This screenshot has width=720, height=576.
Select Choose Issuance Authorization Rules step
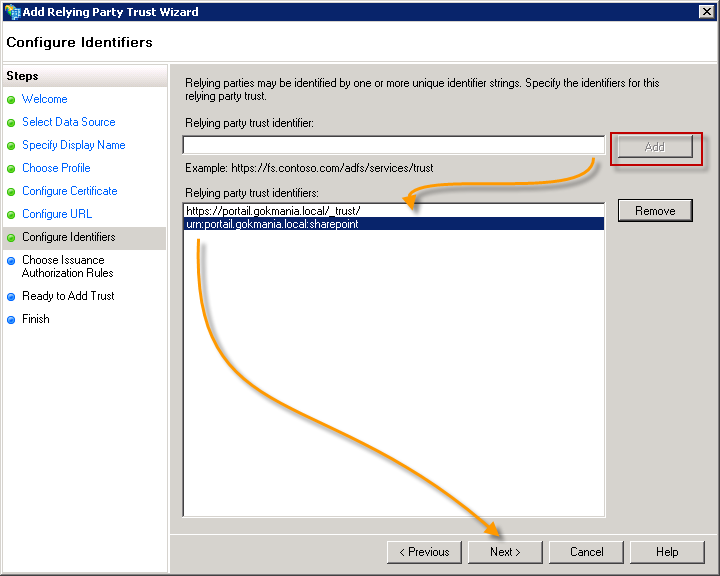pyautogui.click(x=68, y=266)
